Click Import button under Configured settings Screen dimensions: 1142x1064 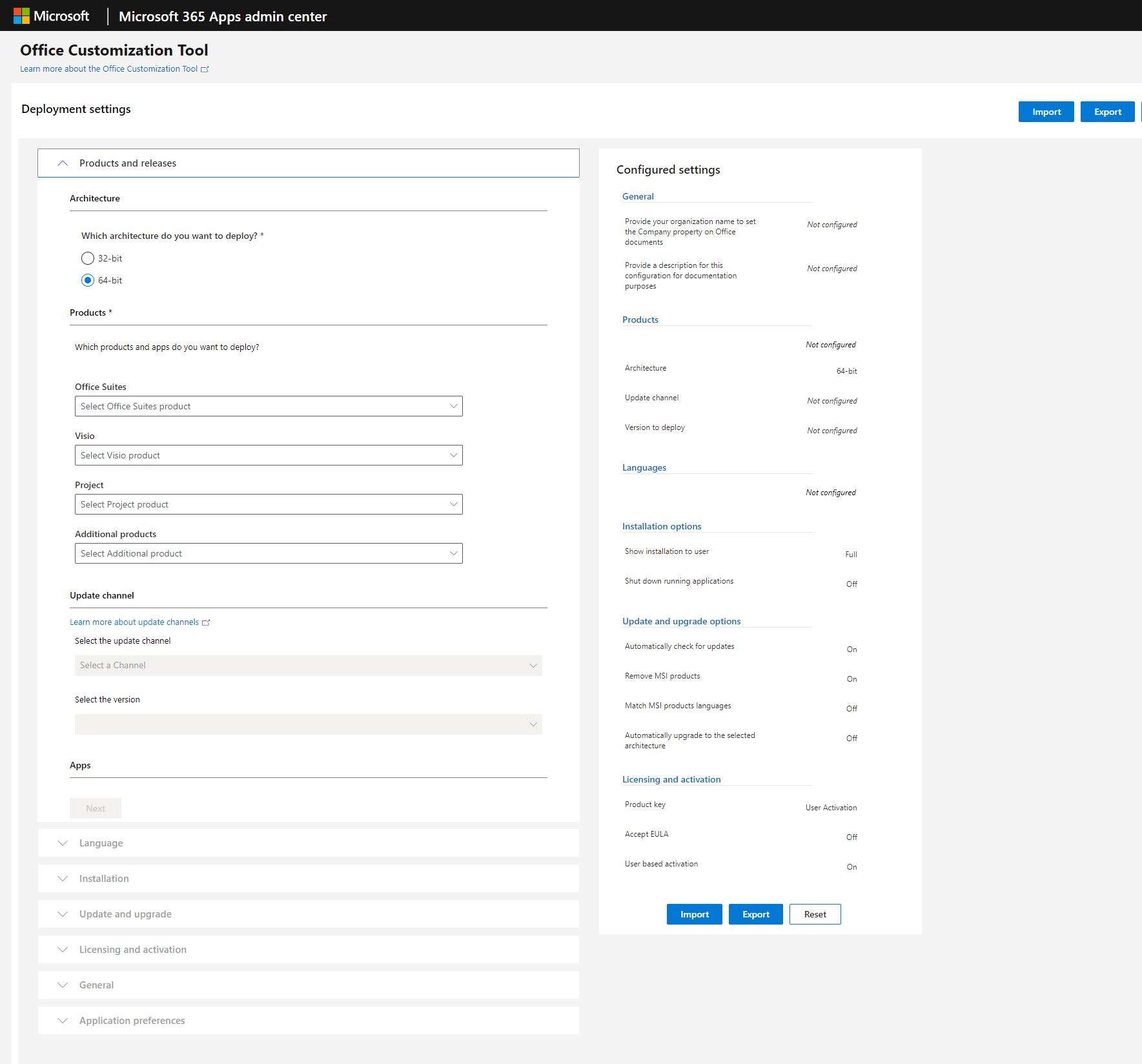tap(695, 914)
